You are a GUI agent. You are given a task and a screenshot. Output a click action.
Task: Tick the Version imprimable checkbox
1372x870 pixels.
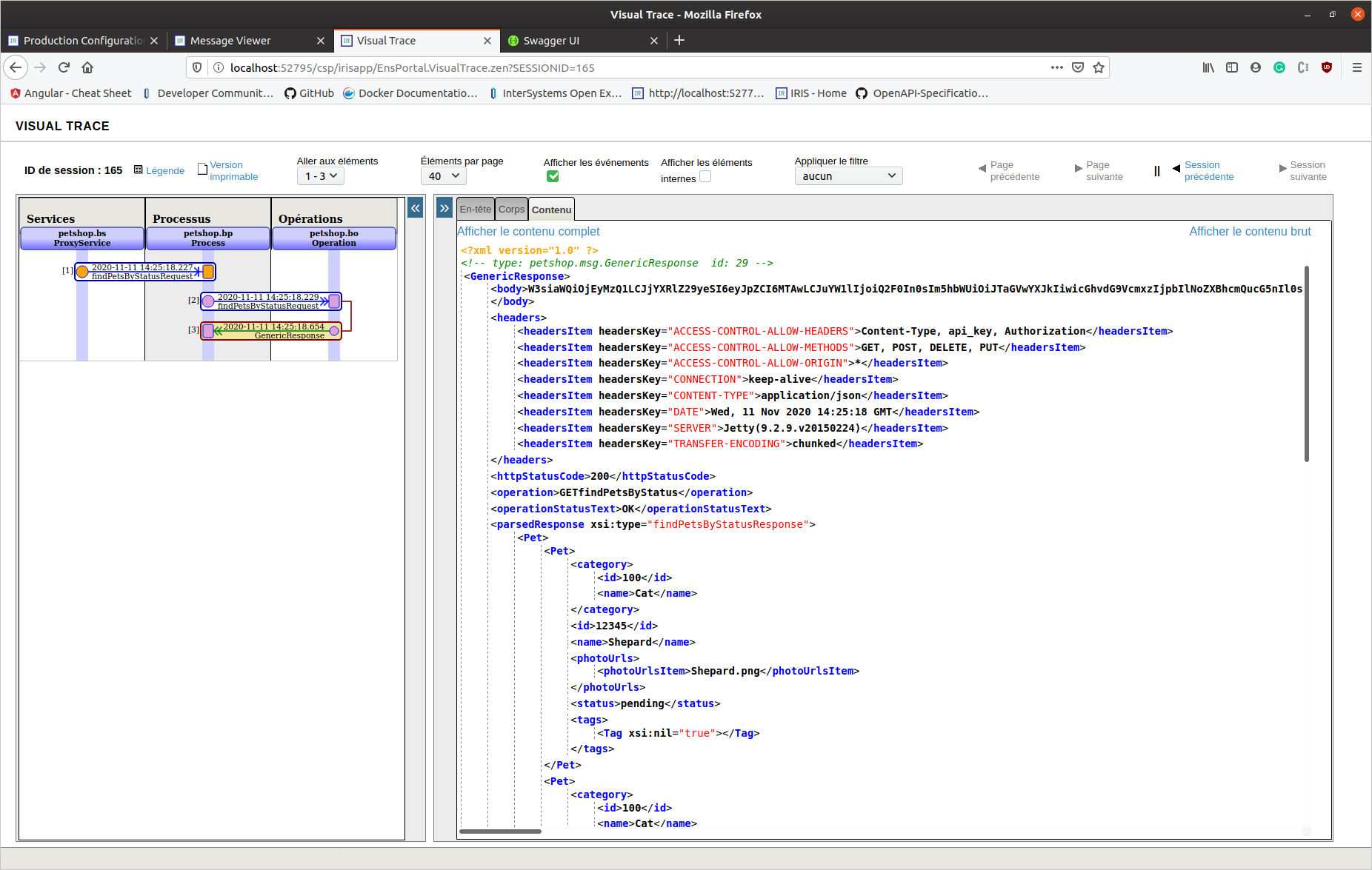click(202, 170)
